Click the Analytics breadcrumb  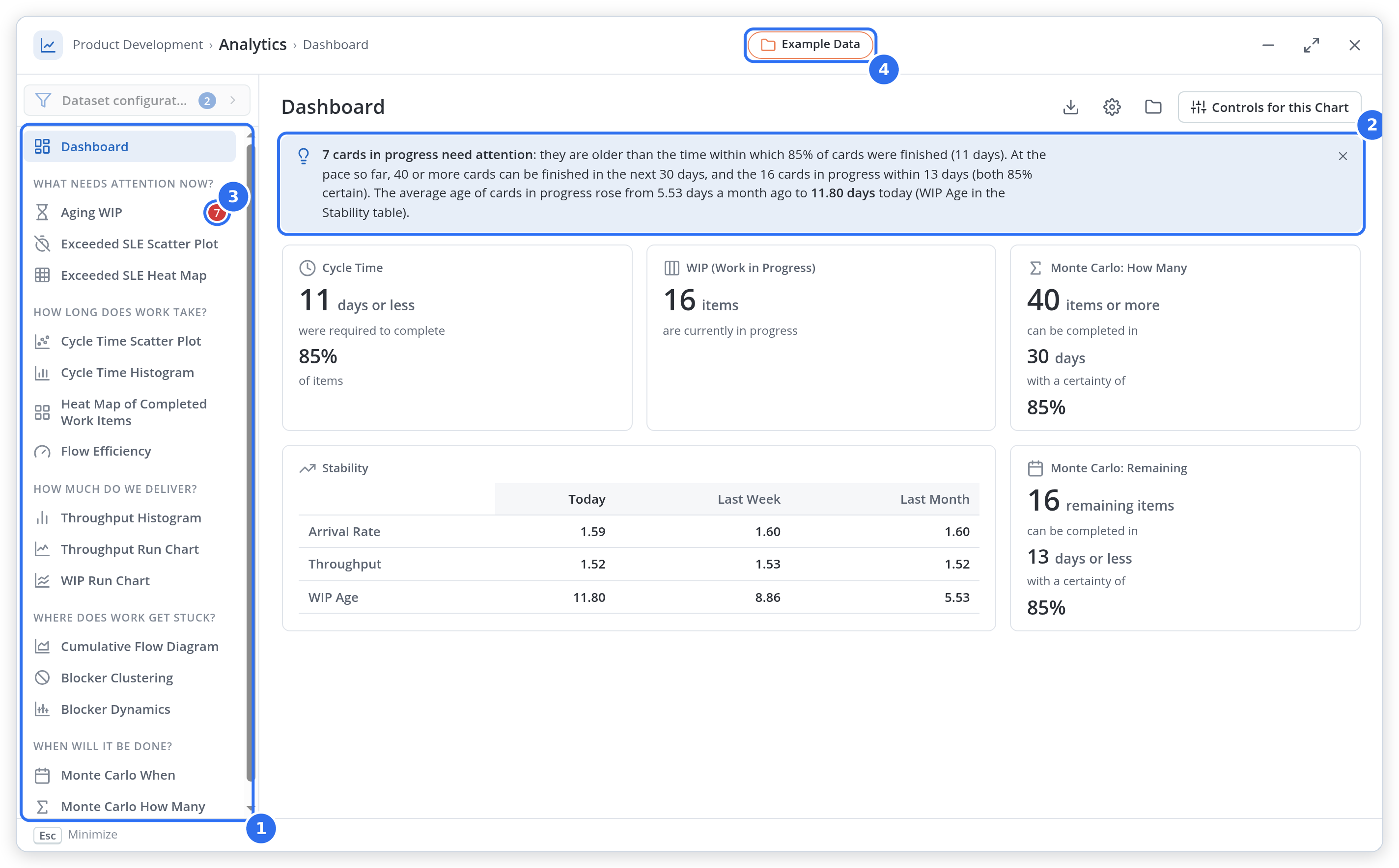[x=252, y=45]
